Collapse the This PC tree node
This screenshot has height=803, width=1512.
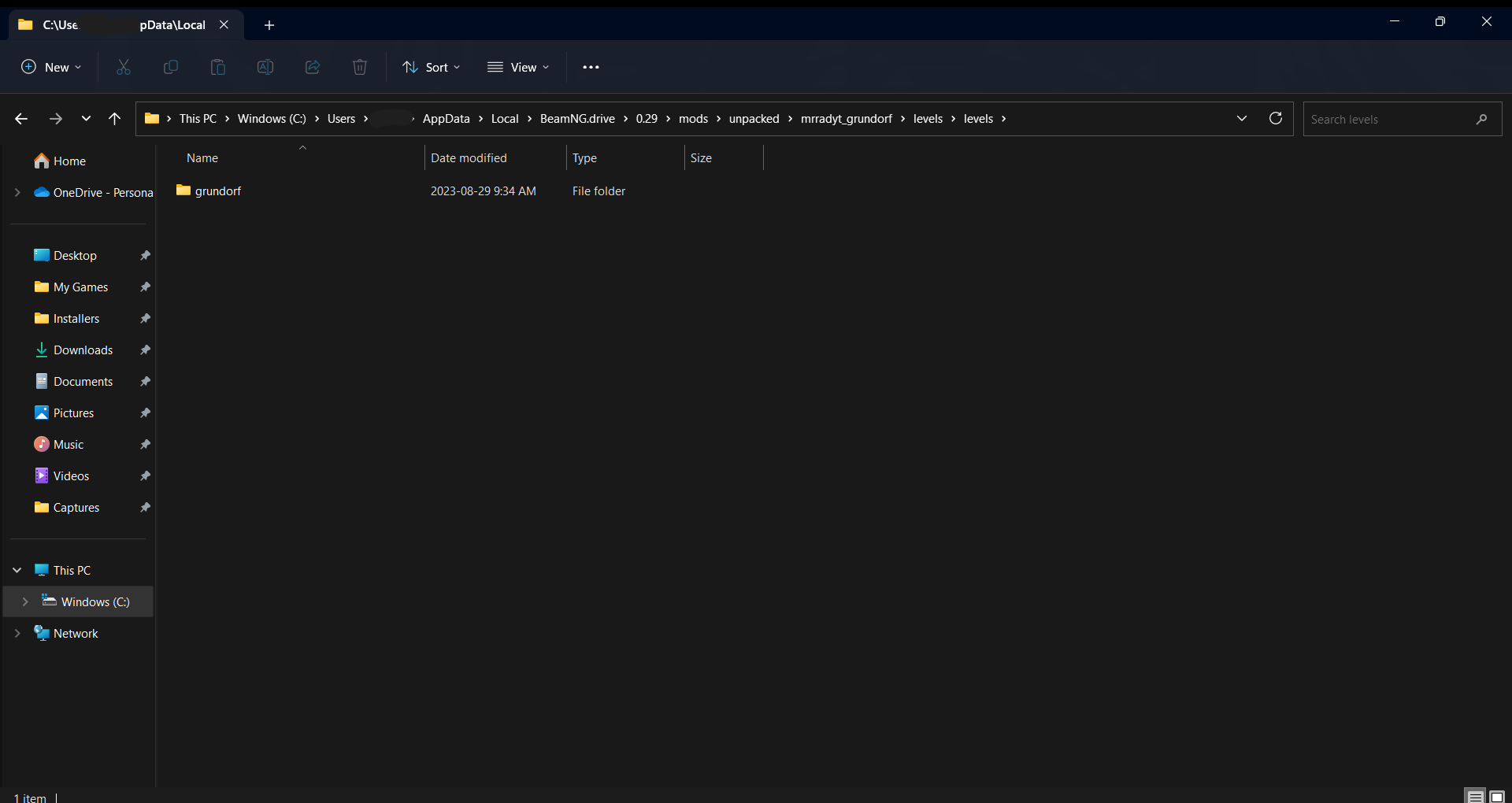tap(17, 570)
